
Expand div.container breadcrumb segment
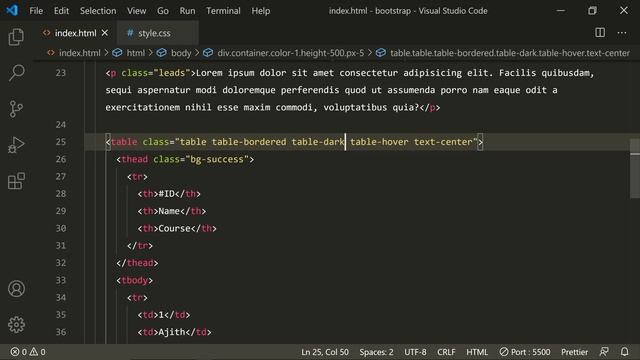290,53
